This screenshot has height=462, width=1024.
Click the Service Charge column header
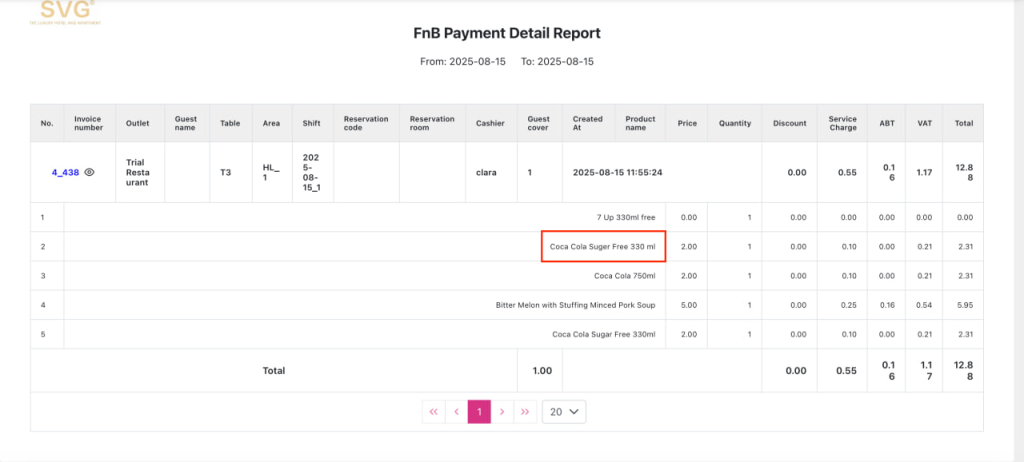pos(842,123)
